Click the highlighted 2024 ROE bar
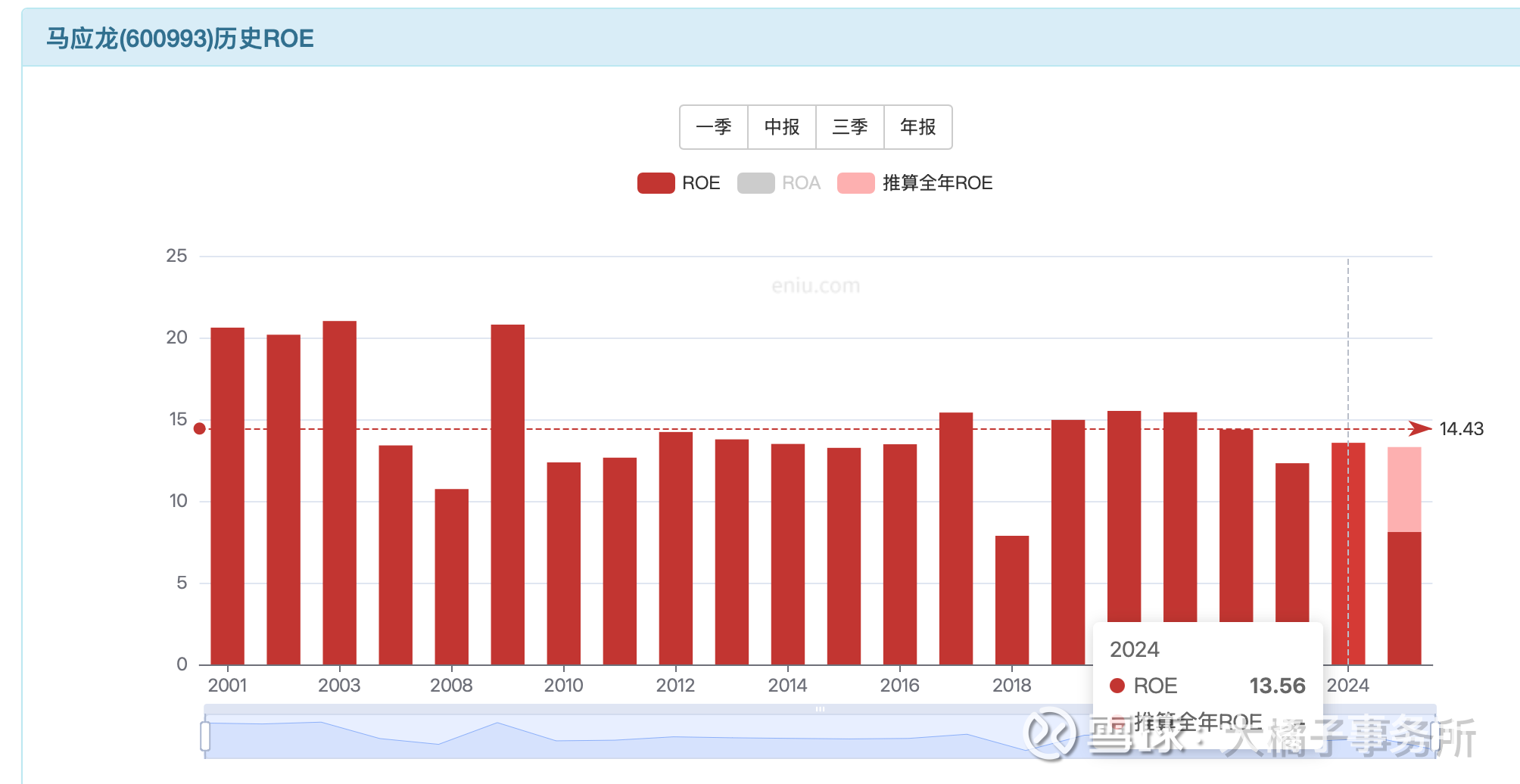The height and width of the screenshot is (784, 1520). (x=1347, y=554)
